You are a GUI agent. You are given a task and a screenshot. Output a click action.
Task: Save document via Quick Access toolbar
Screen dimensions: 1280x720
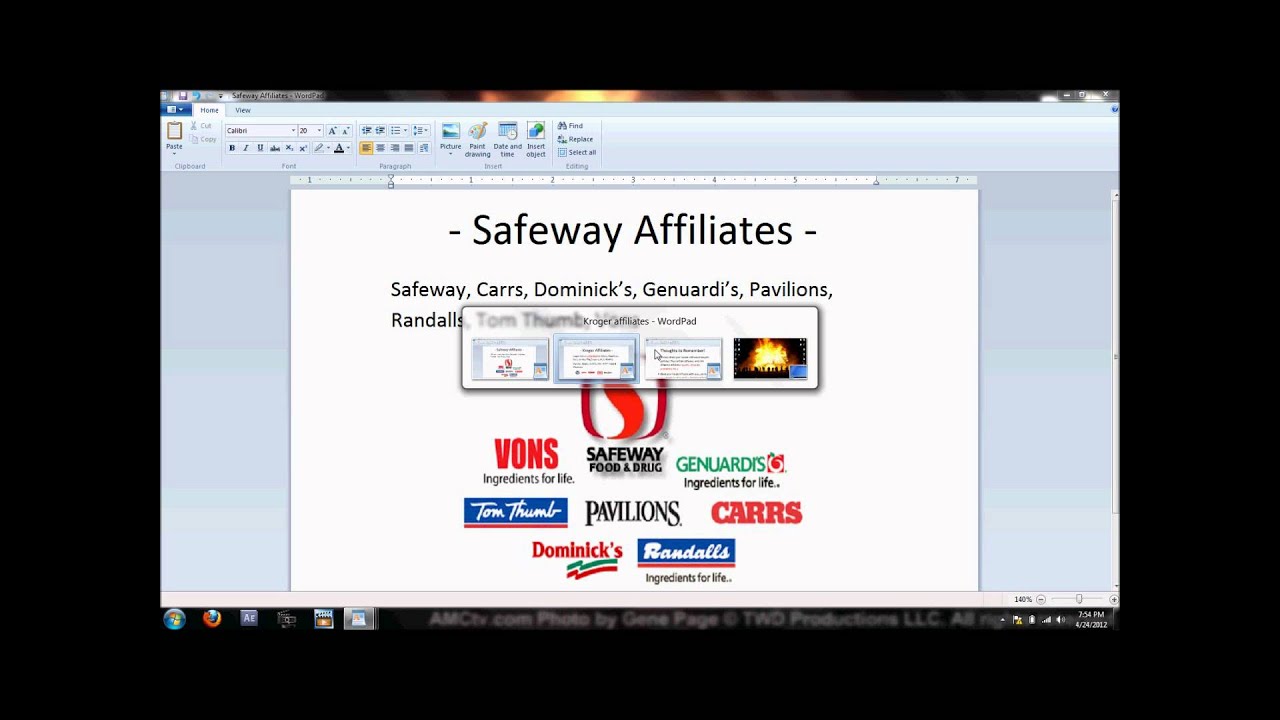[183, 96]
